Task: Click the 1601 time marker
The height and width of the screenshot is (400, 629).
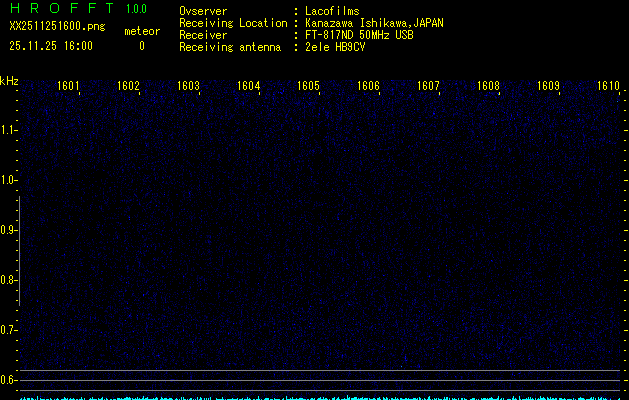Action: point(69,87)
